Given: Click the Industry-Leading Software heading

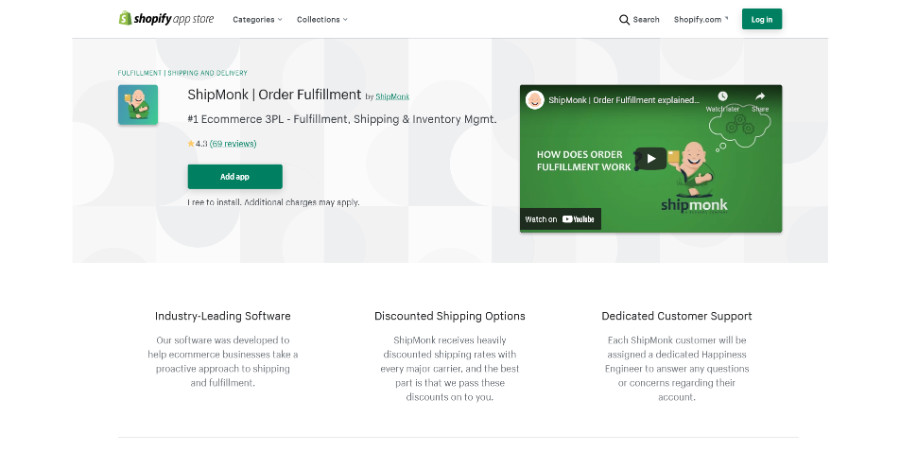Looking at the screenshot, I should click(223, 316).
